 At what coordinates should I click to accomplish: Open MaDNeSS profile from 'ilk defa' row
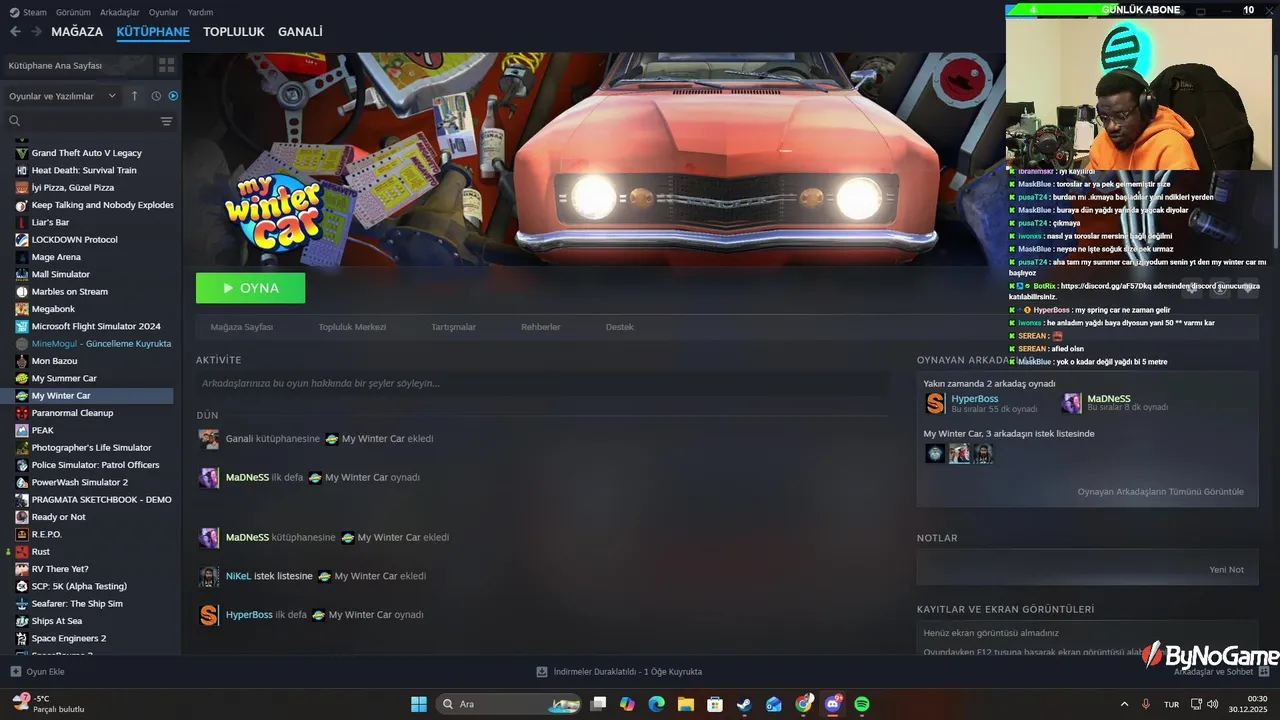(247, 478)
